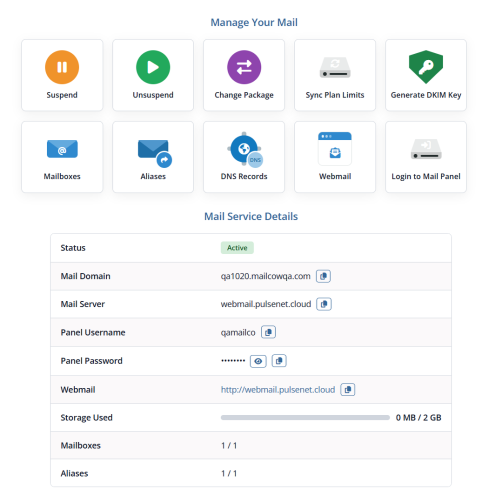Image resolution: width=502 pixels, height=502 pixels.
Task: Click the 0 MB / 2 GB storage text
Action: pos(418,417)
